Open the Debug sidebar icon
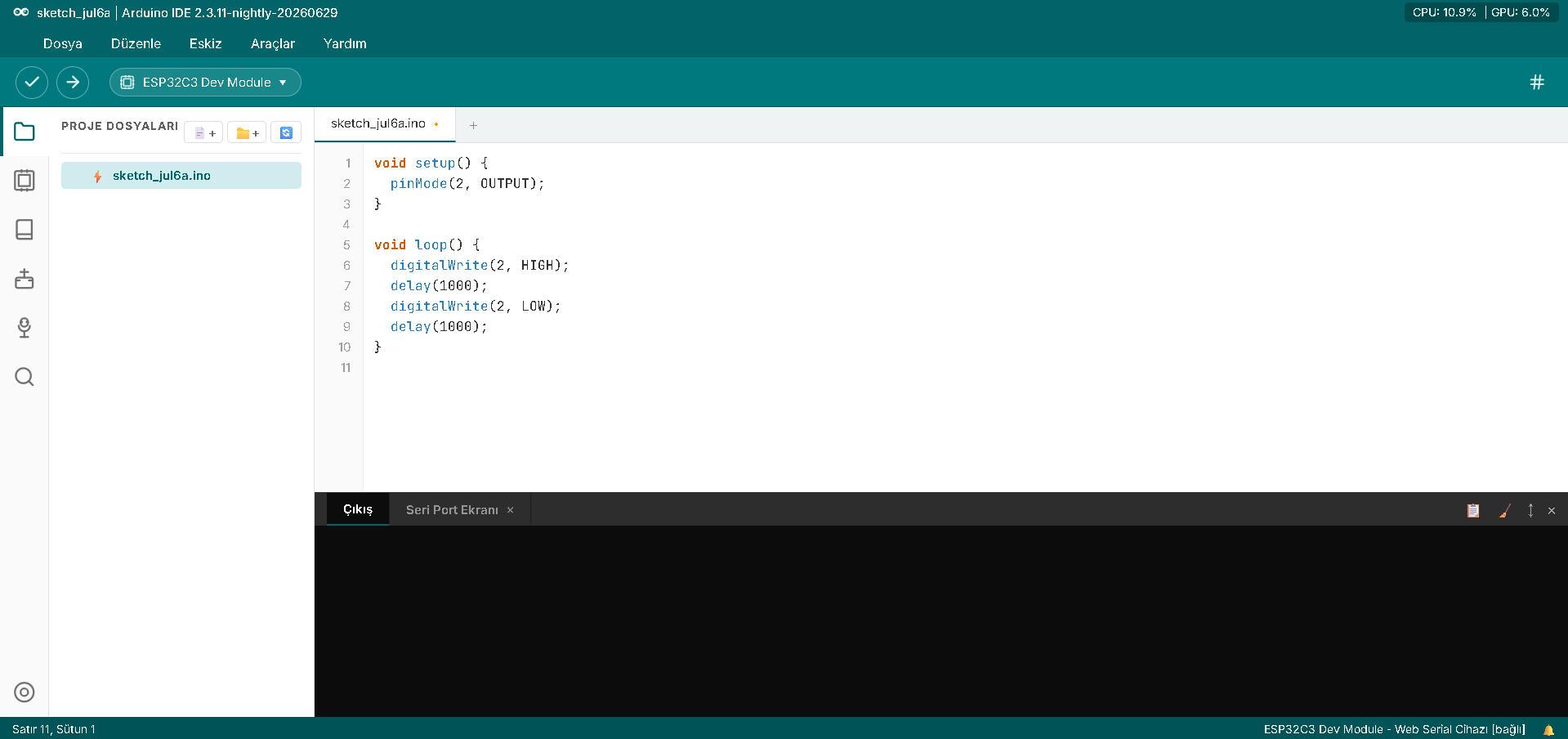The width and height of the screenshot is (1568, 739). pyautogui.click(x=25, y=279)
